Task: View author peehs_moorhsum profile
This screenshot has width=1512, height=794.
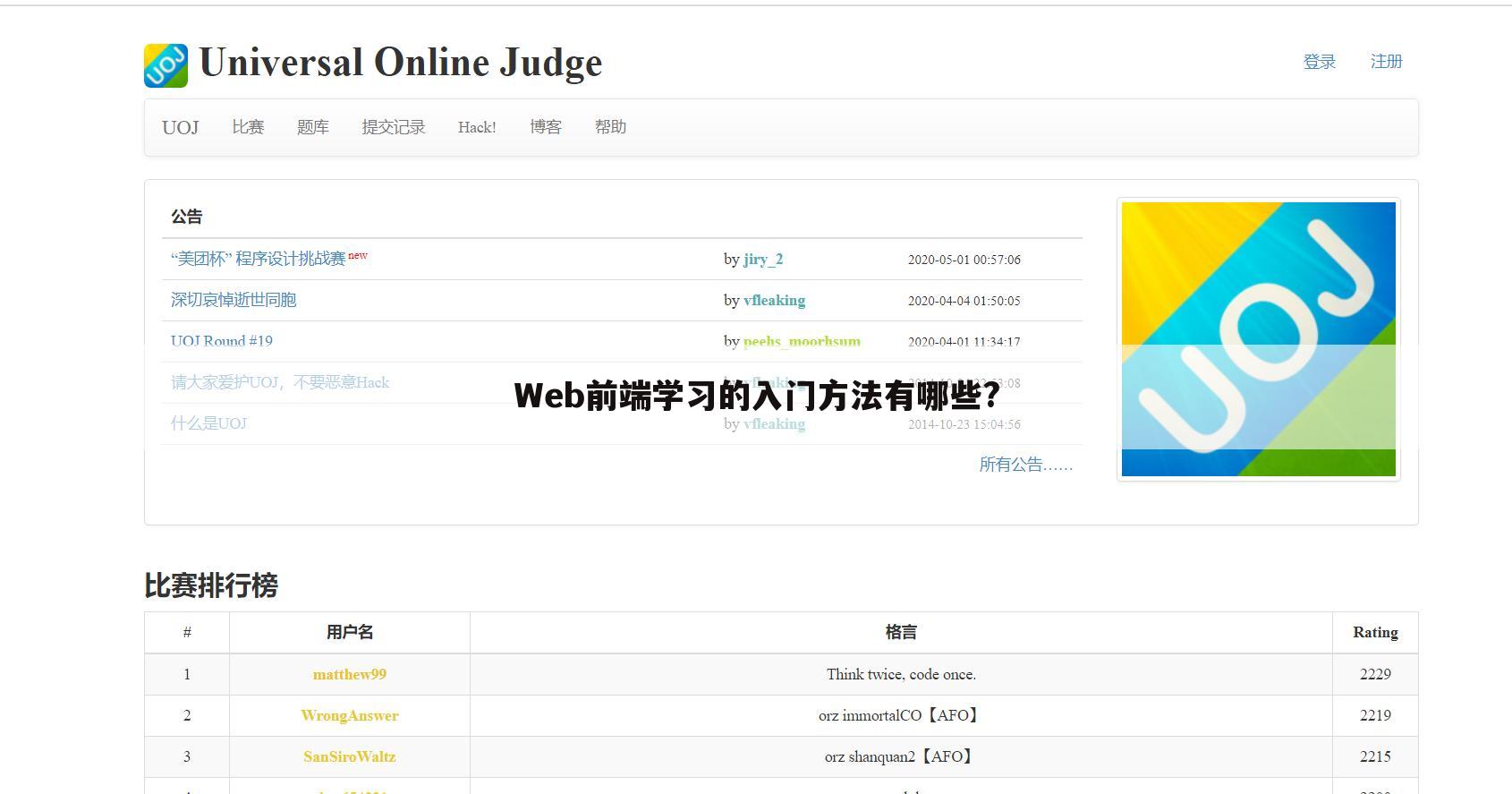Action: tap(802, 342)
